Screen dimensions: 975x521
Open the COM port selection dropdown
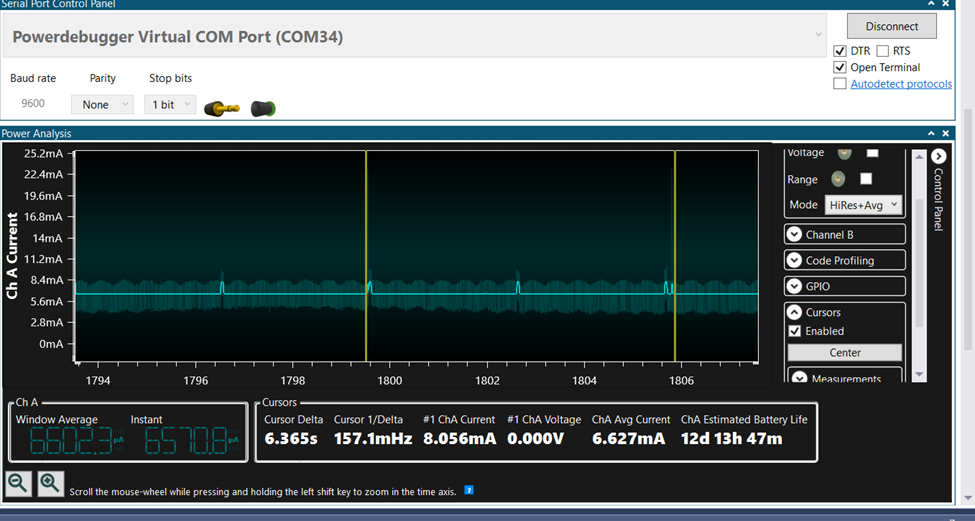coord(415,35)
